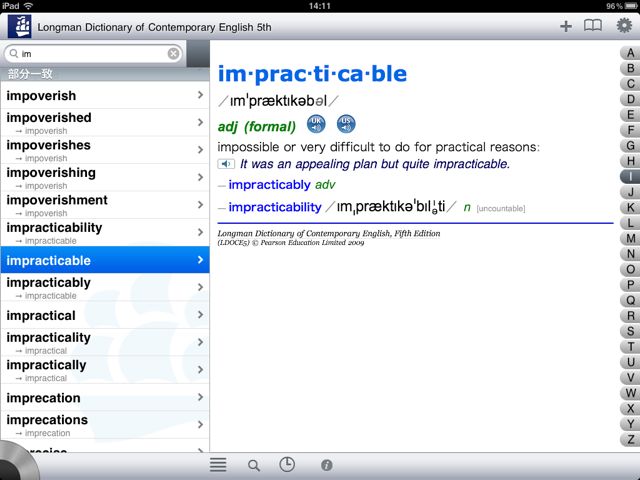The image size is (640, 480).
Task: Select 'impoverished' in the word list
Action: [105, 122]
